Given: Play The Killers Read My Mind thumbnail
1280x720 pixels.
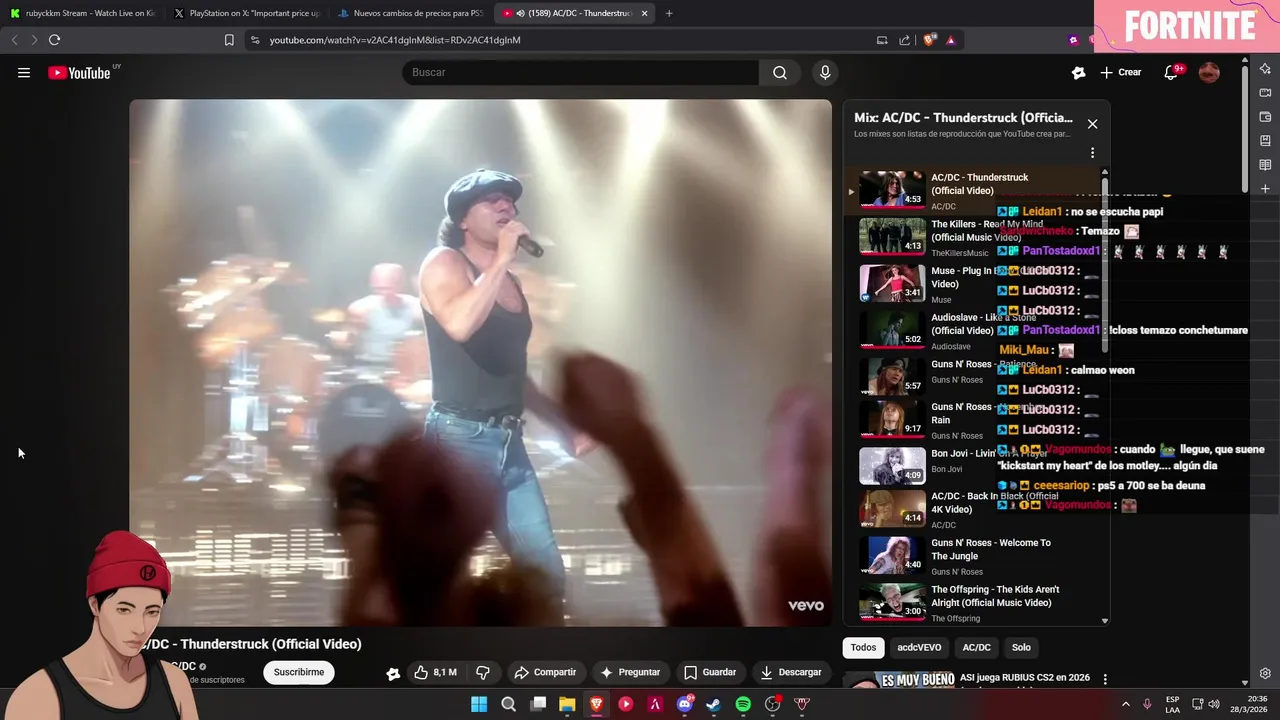Looking at the screenshot, I should click(x=892, y=236).
